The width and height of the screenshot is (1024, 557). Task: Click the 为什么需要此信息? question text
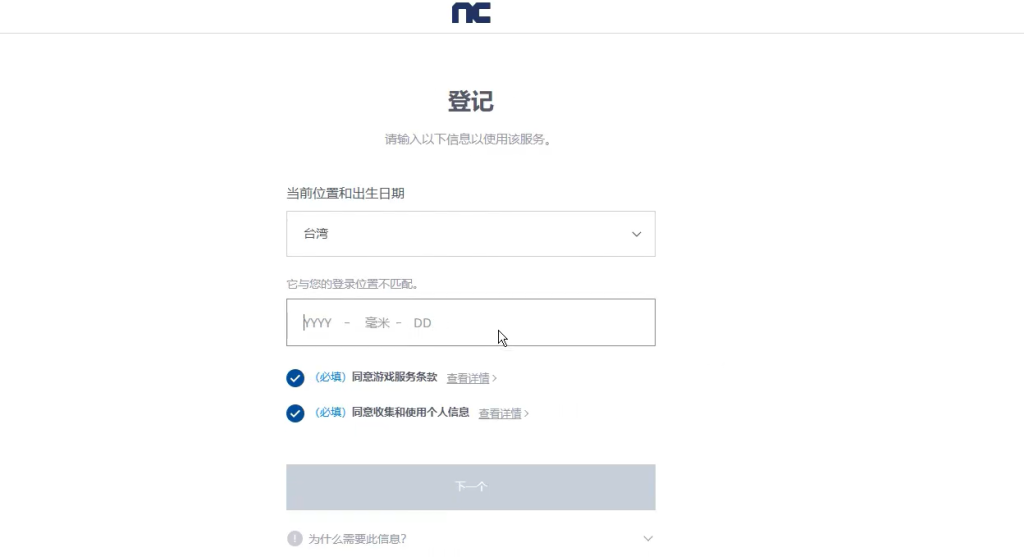coord(357,539)
